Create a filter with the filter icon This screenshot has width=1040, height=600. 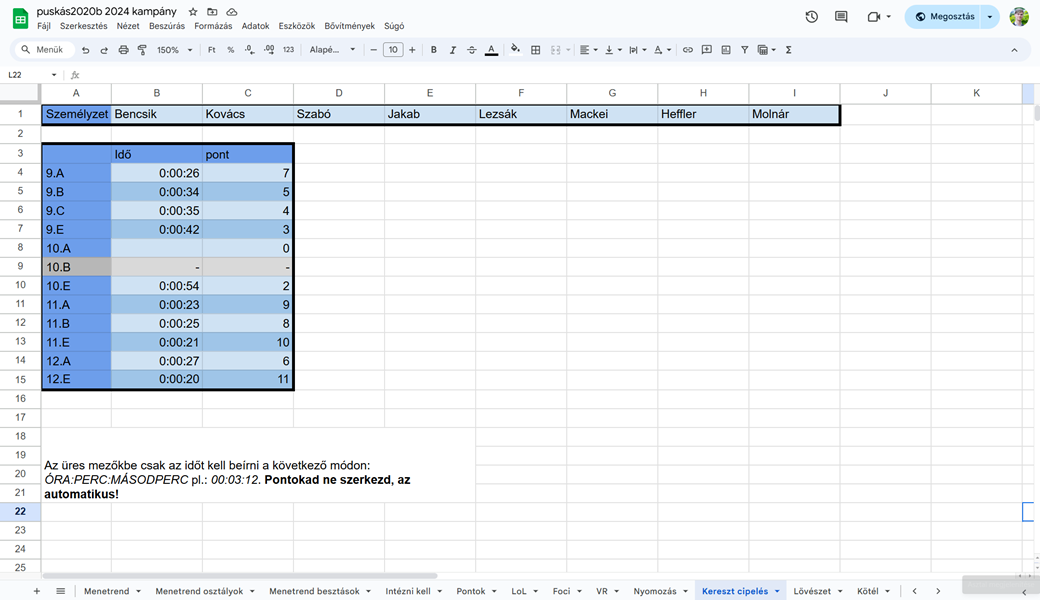pyautogui.click(x=744, y=49)
